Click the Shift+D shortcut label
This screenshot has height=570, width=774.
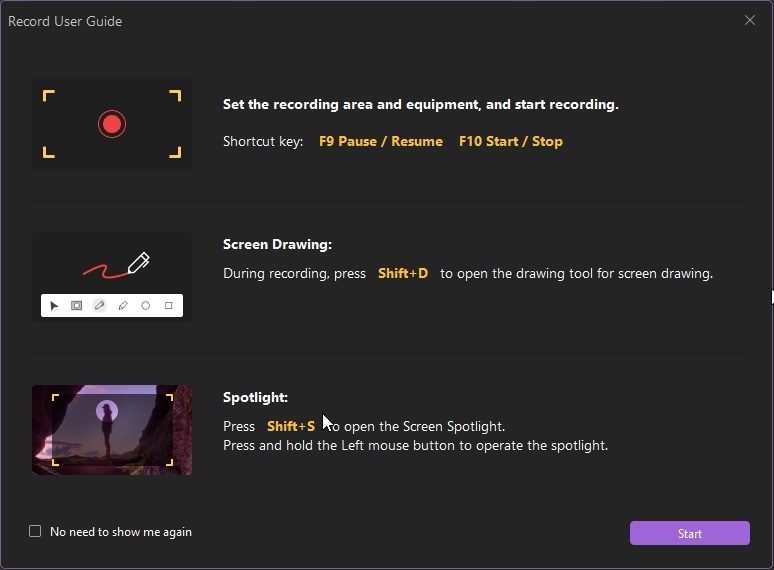(x=403, y=273)
